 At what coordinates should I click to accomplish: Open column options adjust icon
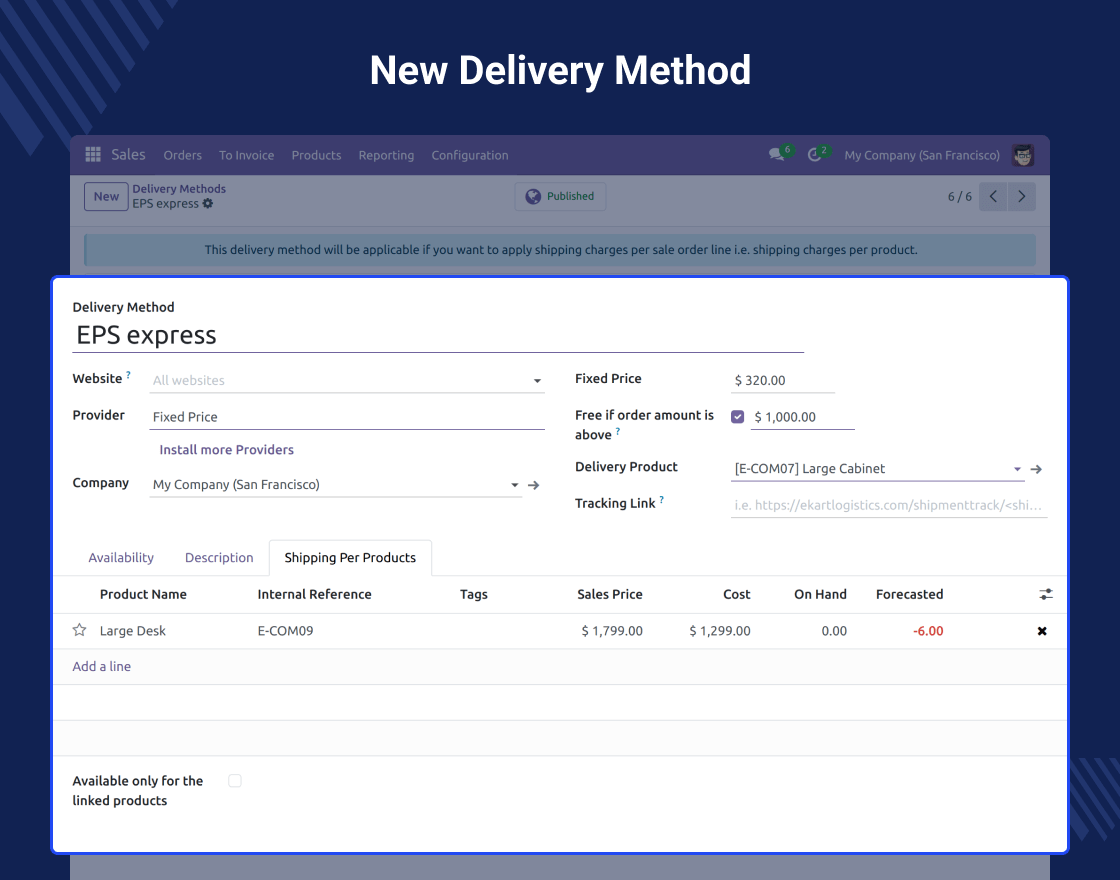point(1046,594)
